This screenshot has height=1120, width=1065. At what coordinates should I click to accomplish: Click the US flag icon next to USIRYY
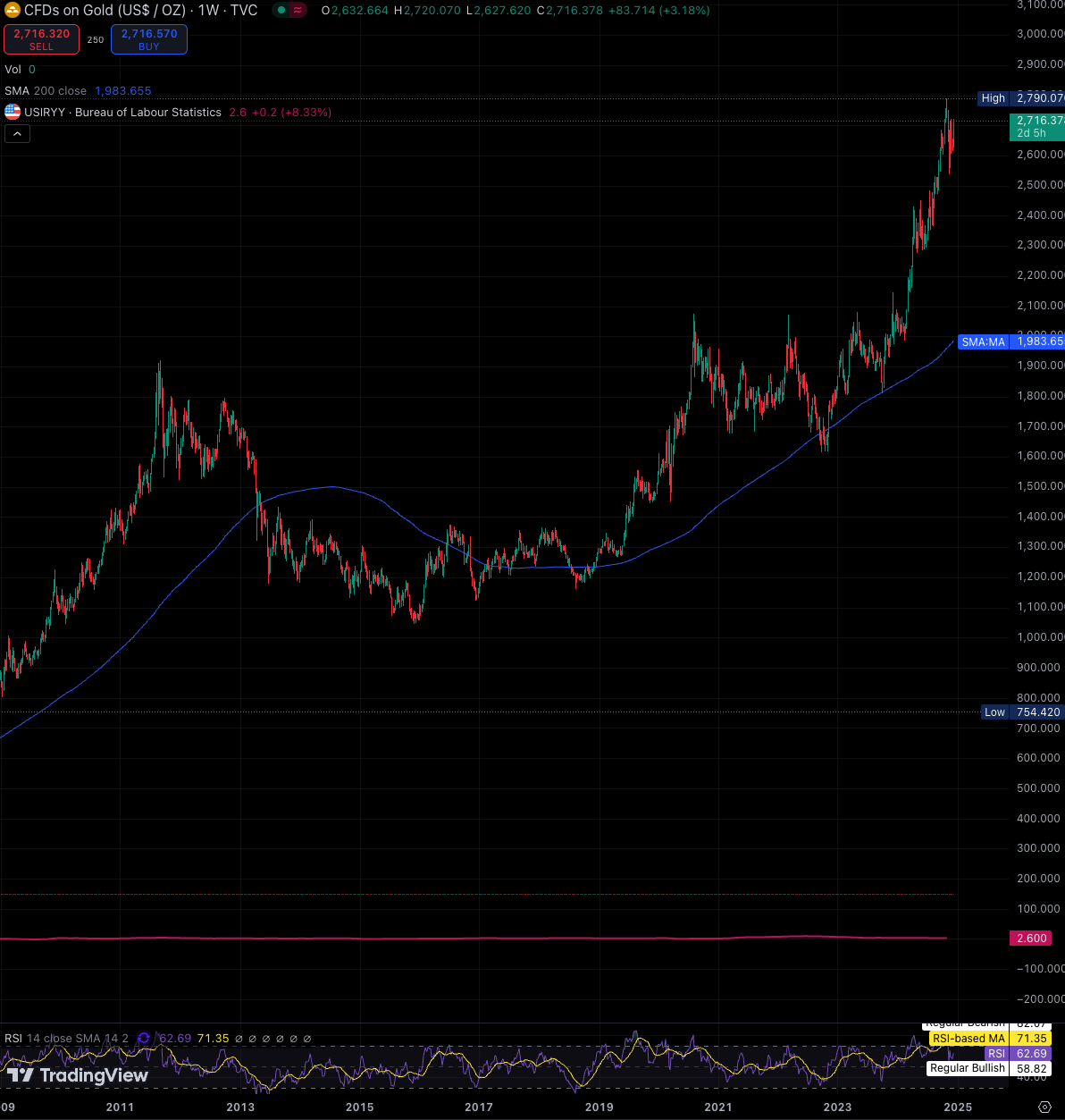13,112
